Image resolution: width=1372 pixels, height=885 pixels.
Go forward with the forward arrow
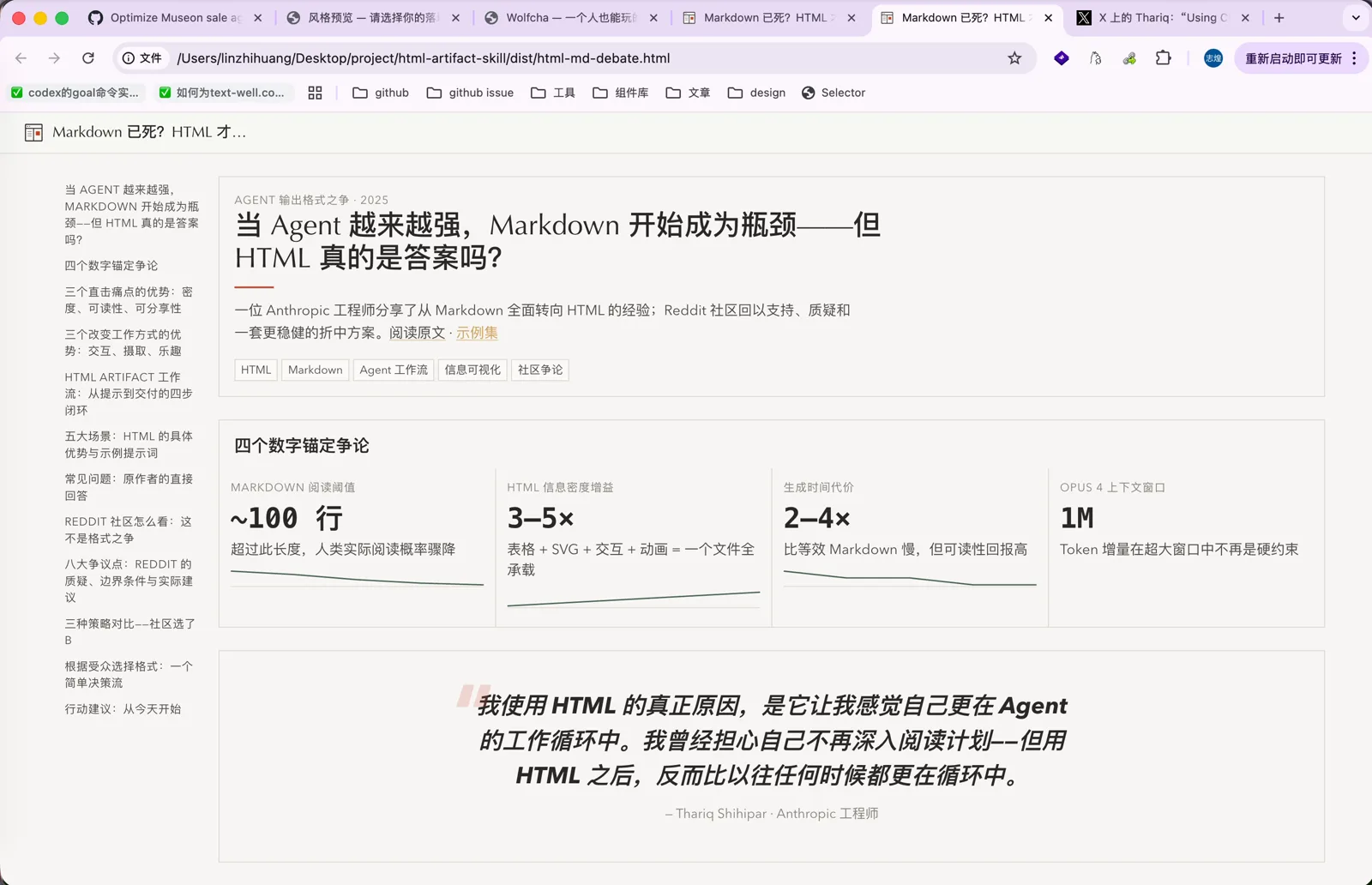click(x=54, y=58)
